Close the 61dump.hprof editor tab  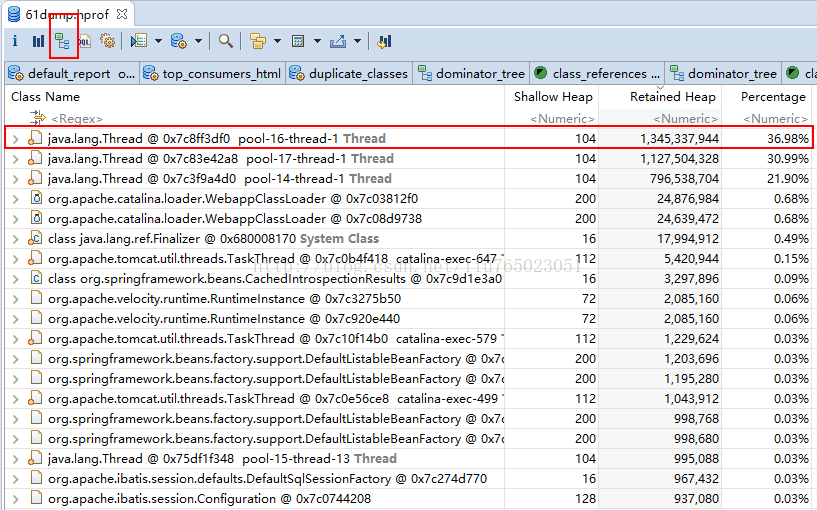tap(121, 15)
